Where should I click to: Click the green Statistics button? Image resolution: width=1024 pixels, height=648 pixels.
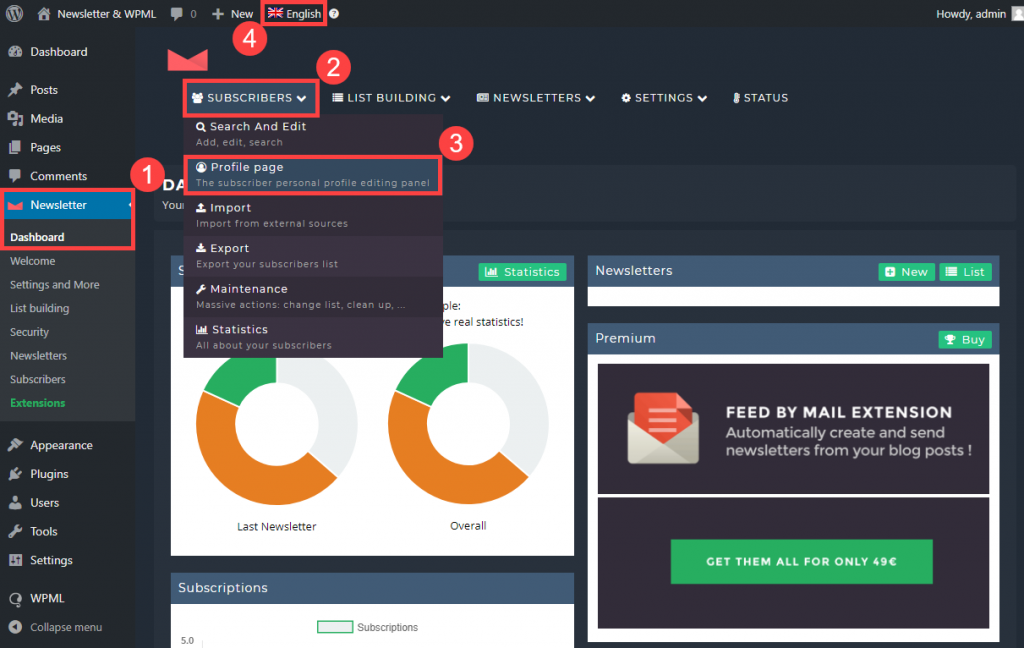tap(522, 272)
